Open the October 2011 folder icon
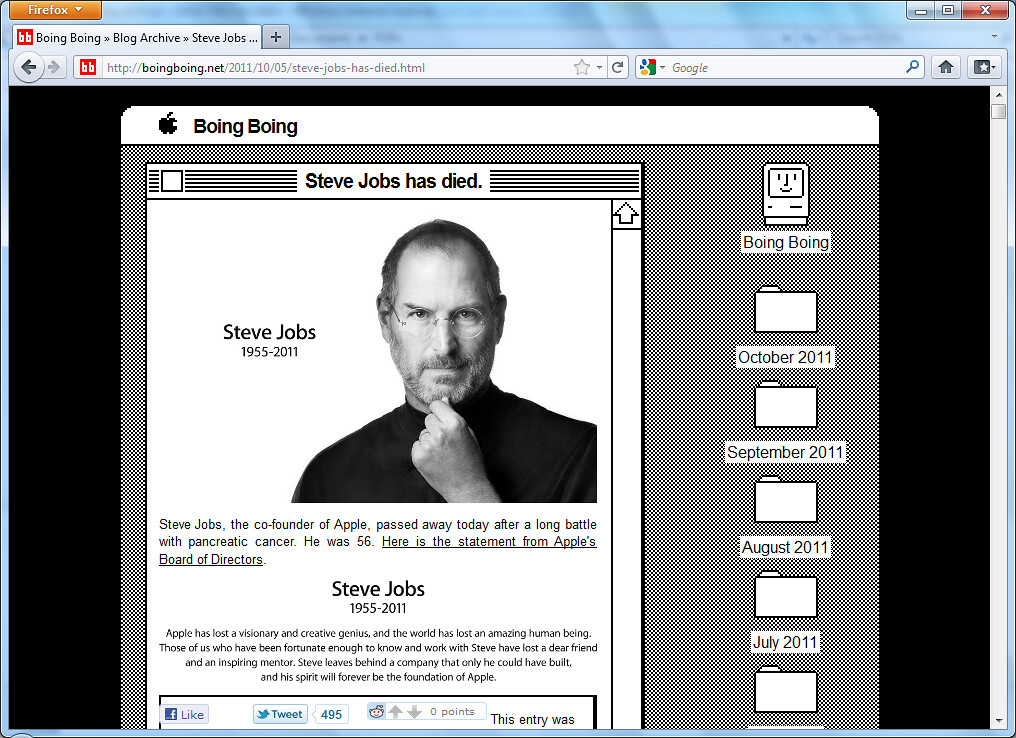 (x=785, y=310)
